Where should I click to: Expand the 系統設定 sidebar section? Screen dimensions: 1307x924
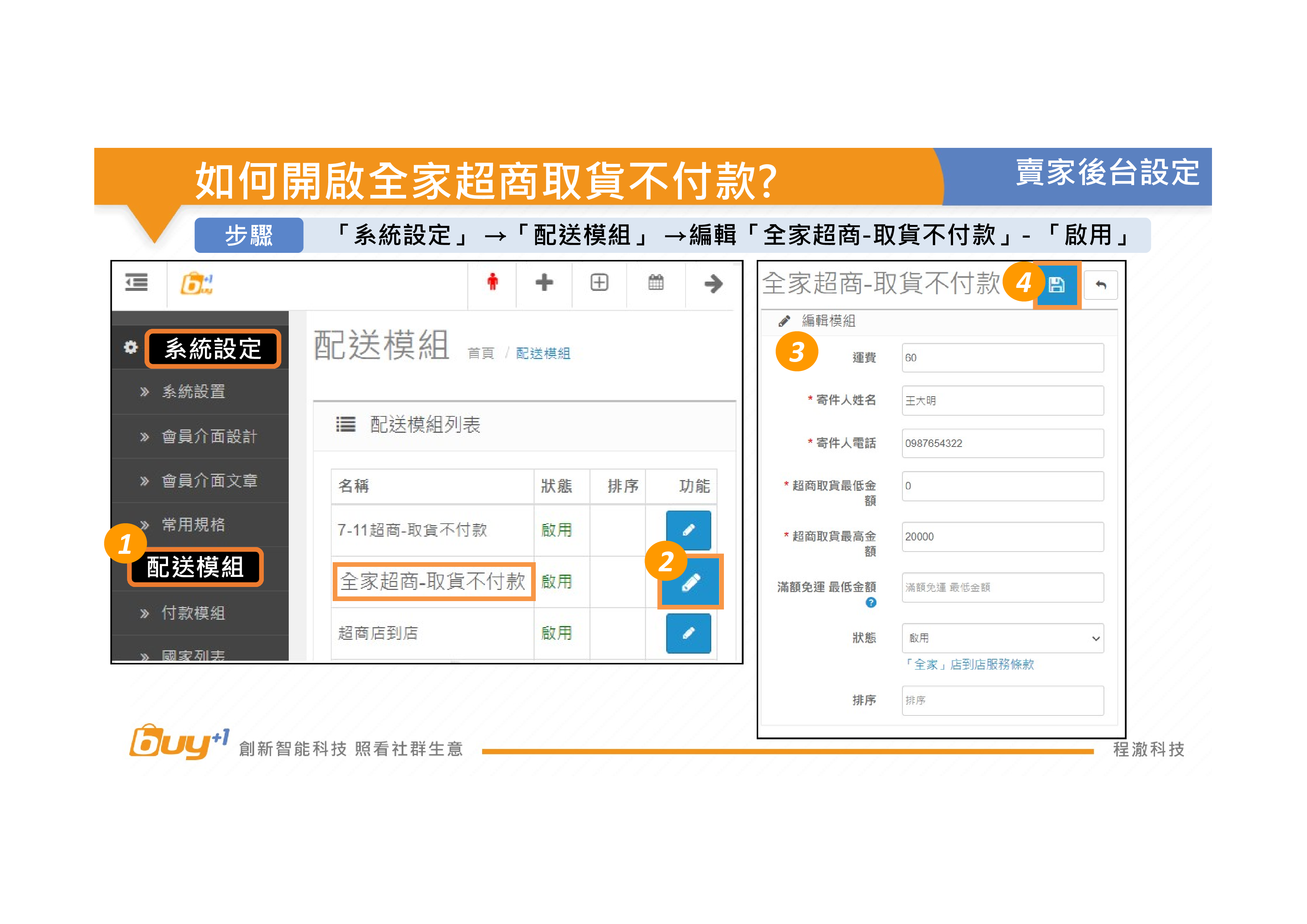(212, 349)
